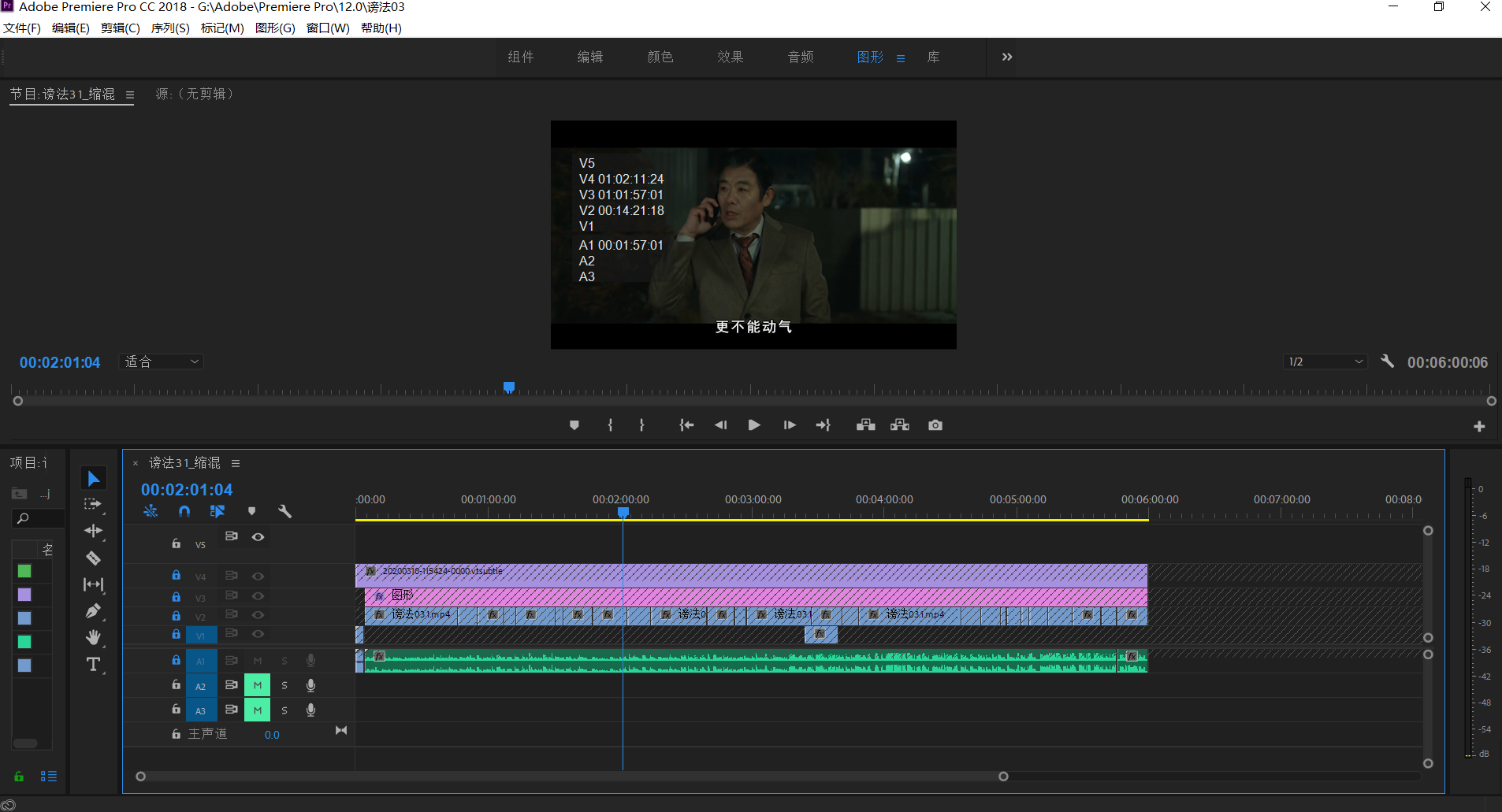1502x812 pixels.
Task: Open timeline display settings wrench
Action: (x=285, y=511)
